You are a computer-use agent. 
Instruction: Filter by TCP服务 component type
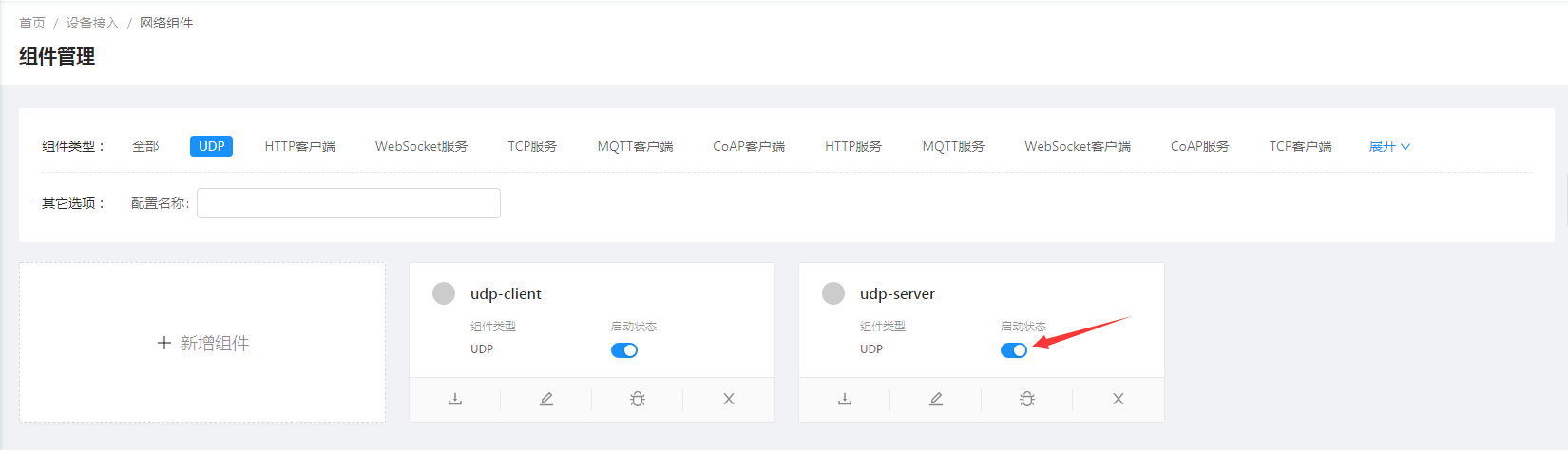point(532,146)
